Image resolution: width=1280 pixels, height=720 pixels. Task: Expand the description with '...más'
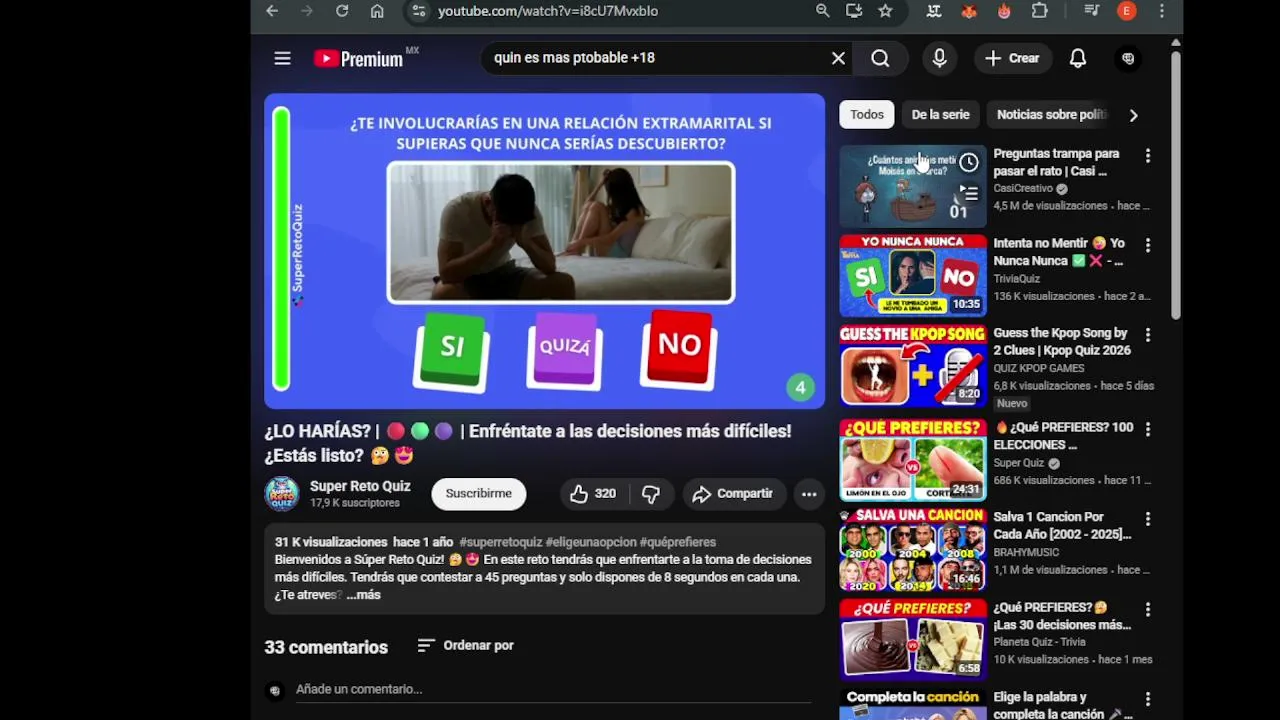point(364,594)
